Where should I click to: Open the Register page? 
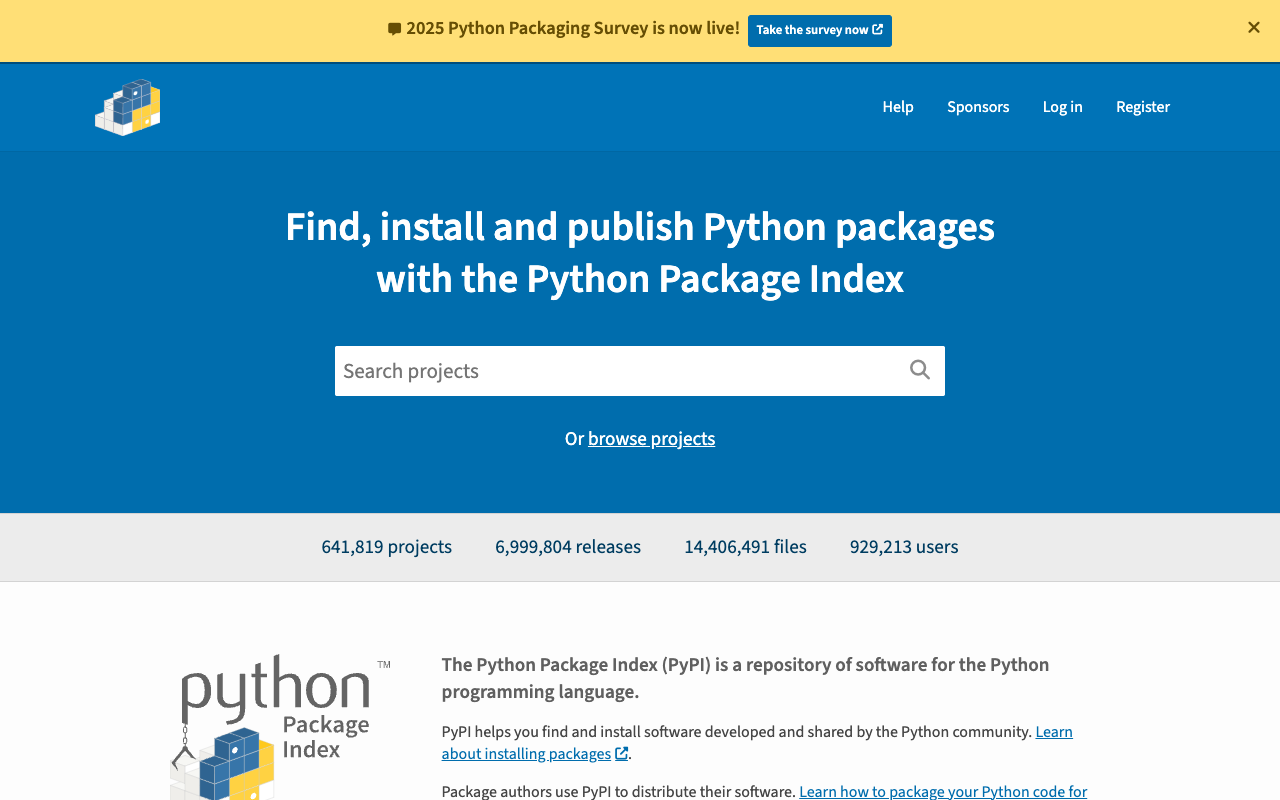[1143, 107]
